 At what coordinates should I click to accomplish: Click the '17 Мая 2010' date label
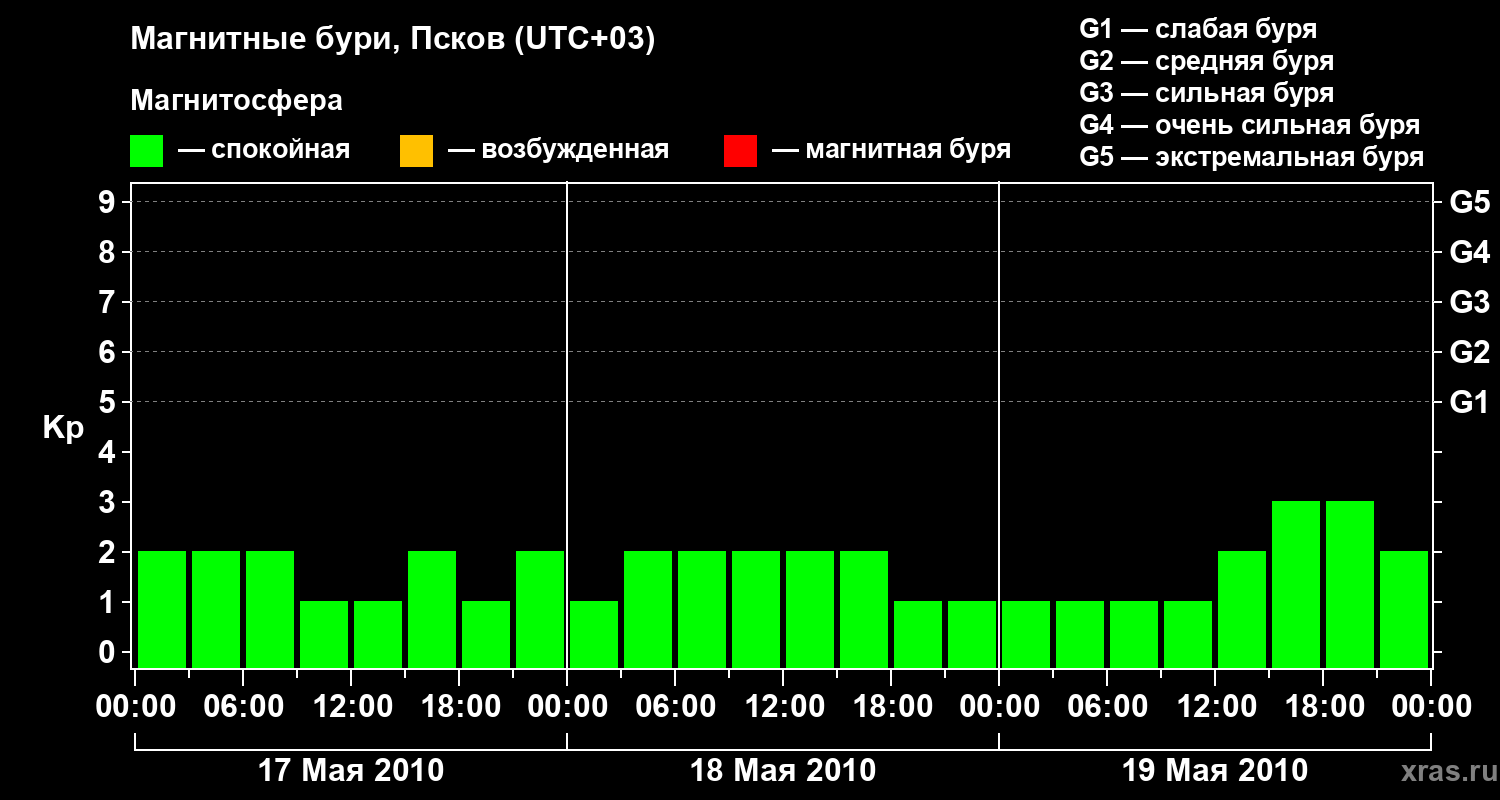tap(351, 770)
